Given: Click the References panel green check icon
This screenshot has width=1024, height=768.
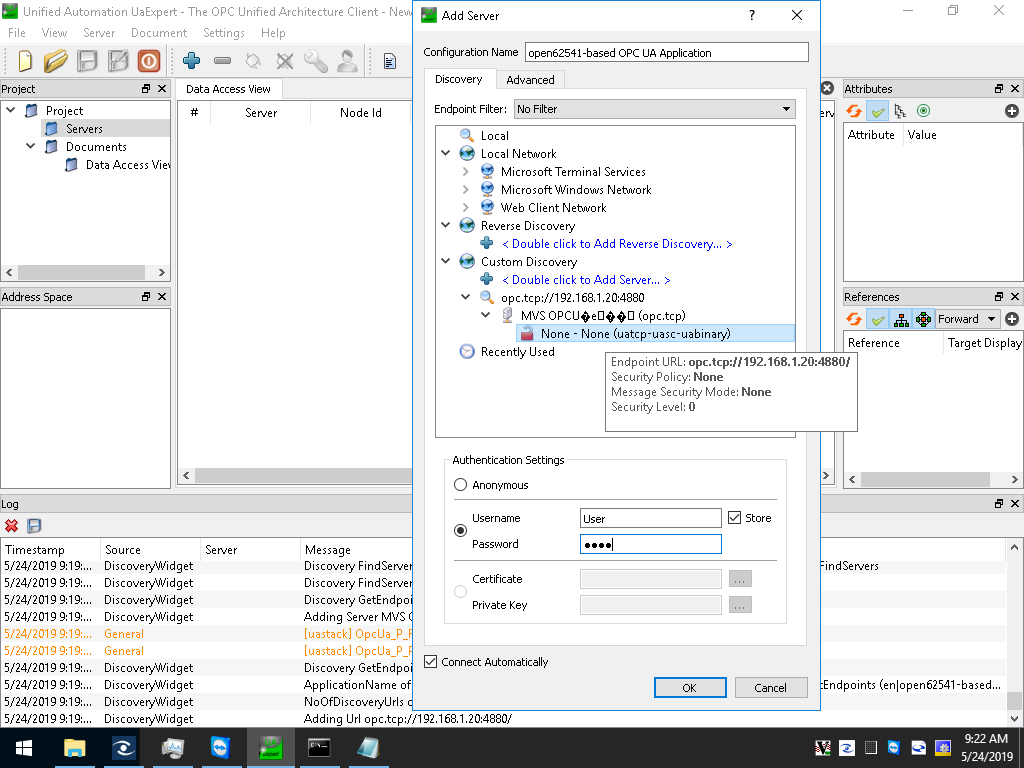Looking at the screenshot, I should coord(878,319).
